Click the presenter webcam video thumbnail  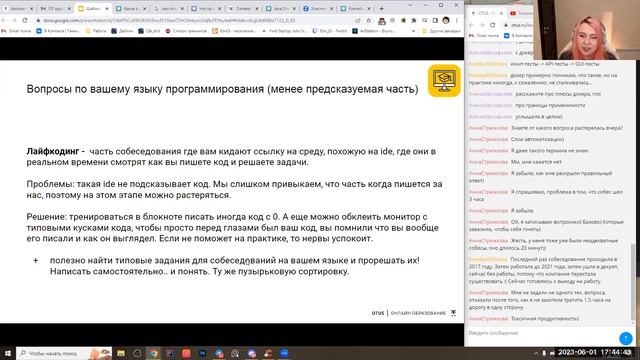point(587,30)
